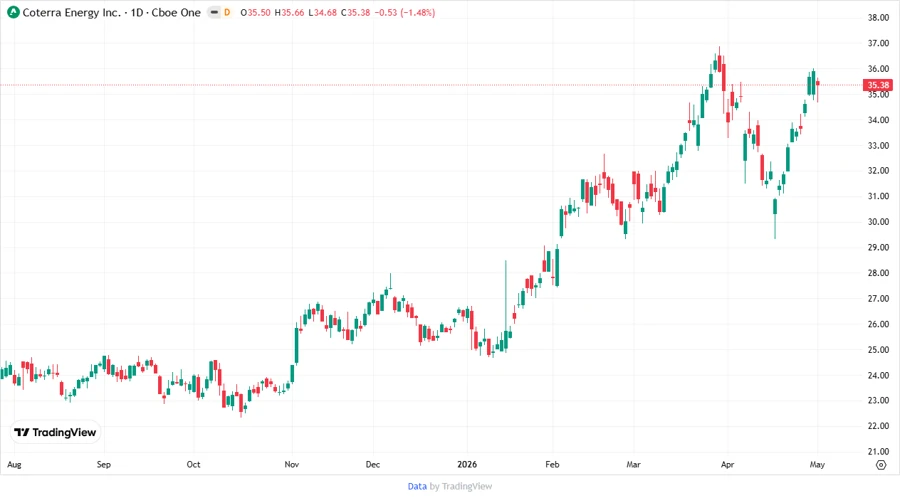Open chart settings gear icon
The image size is (900, 498).
click(x=881, y=465)
